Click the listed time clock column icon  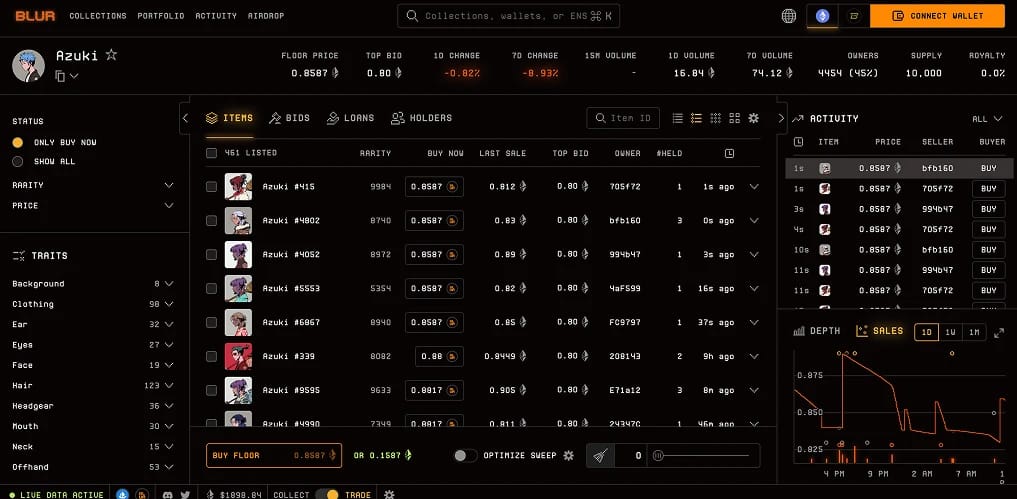coord(730,153)
